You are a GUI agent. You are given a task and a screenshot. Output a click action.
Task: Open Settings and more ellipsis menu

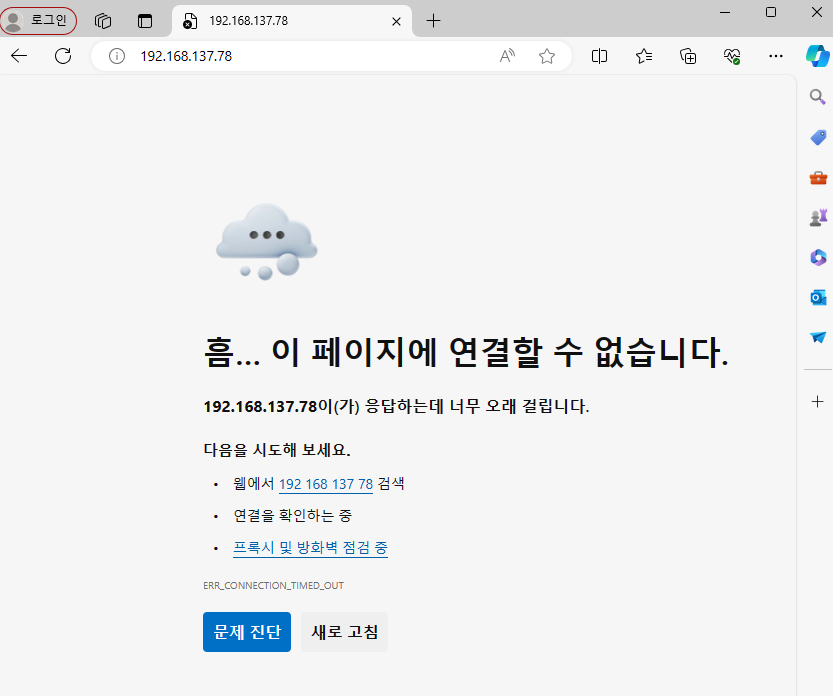click(776, 56)
